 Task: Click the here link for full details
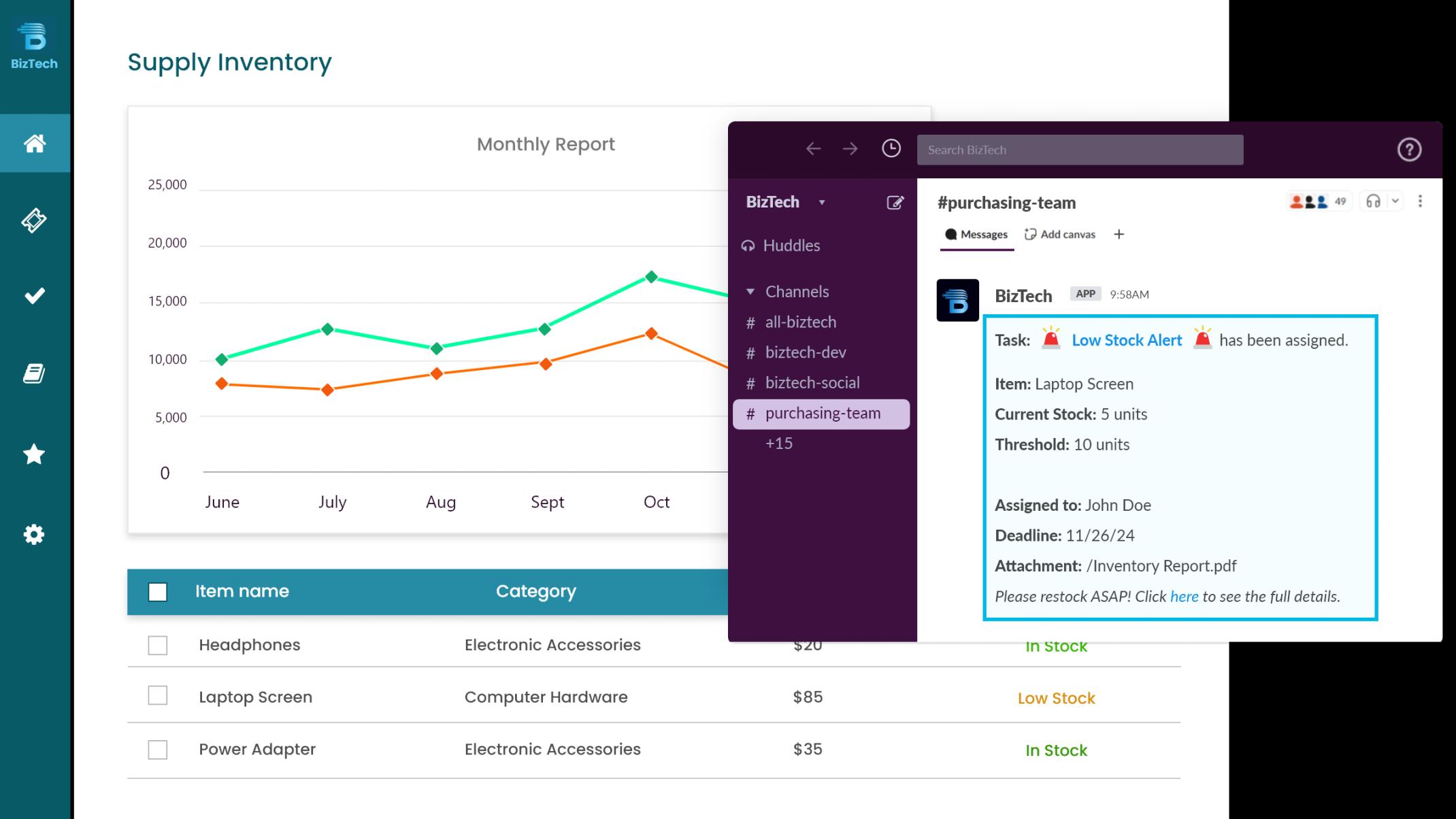[1184, 597]
